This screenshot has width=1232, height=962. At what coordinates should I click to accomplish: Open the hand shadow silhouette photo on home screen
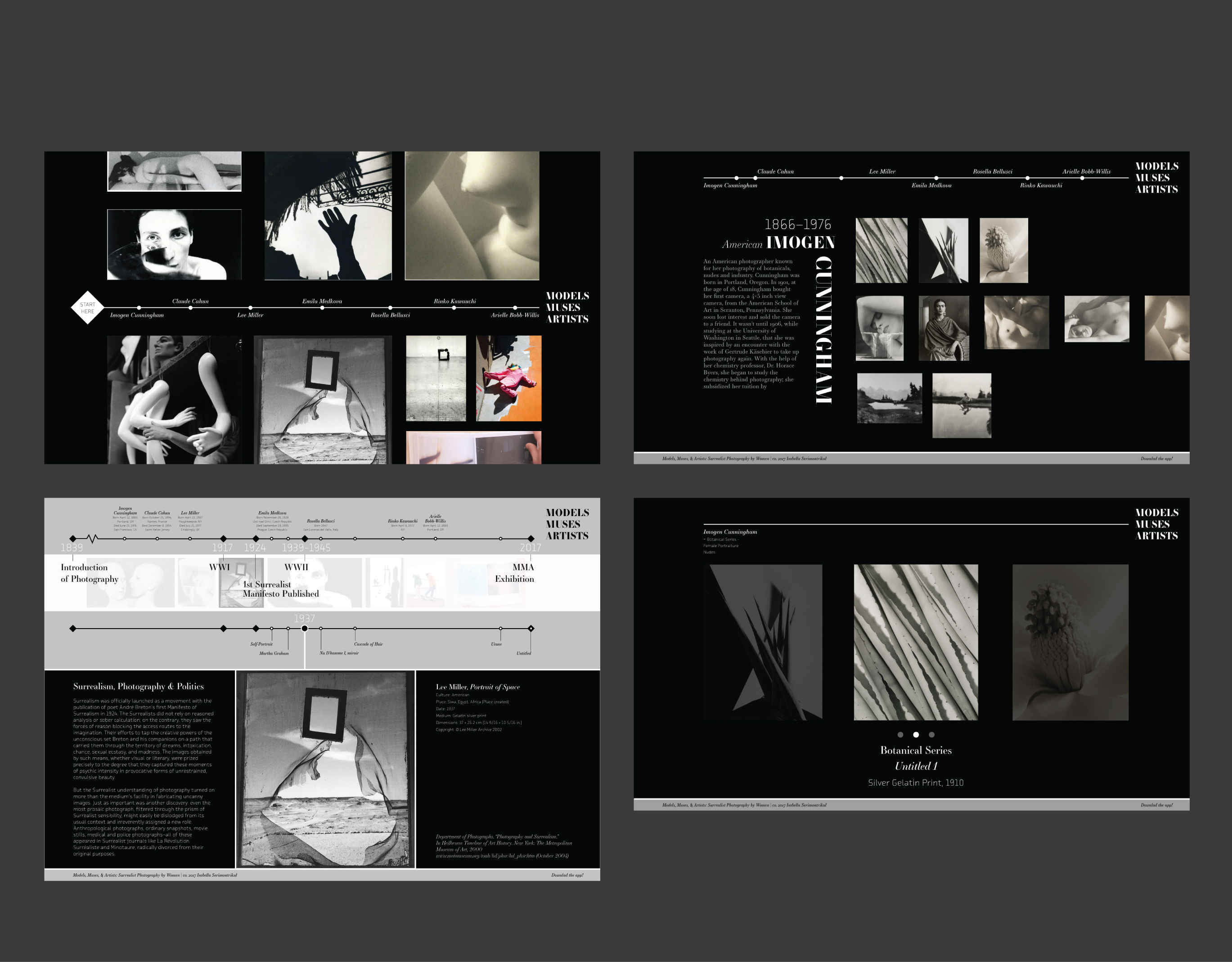coord(328,216)
